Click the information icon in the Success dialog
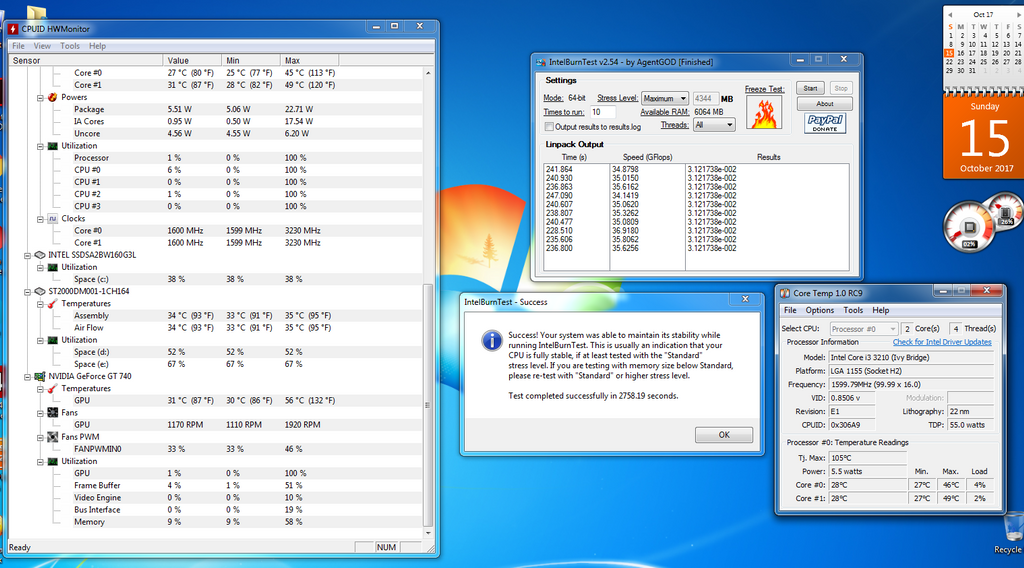 (x=491, y=341)
